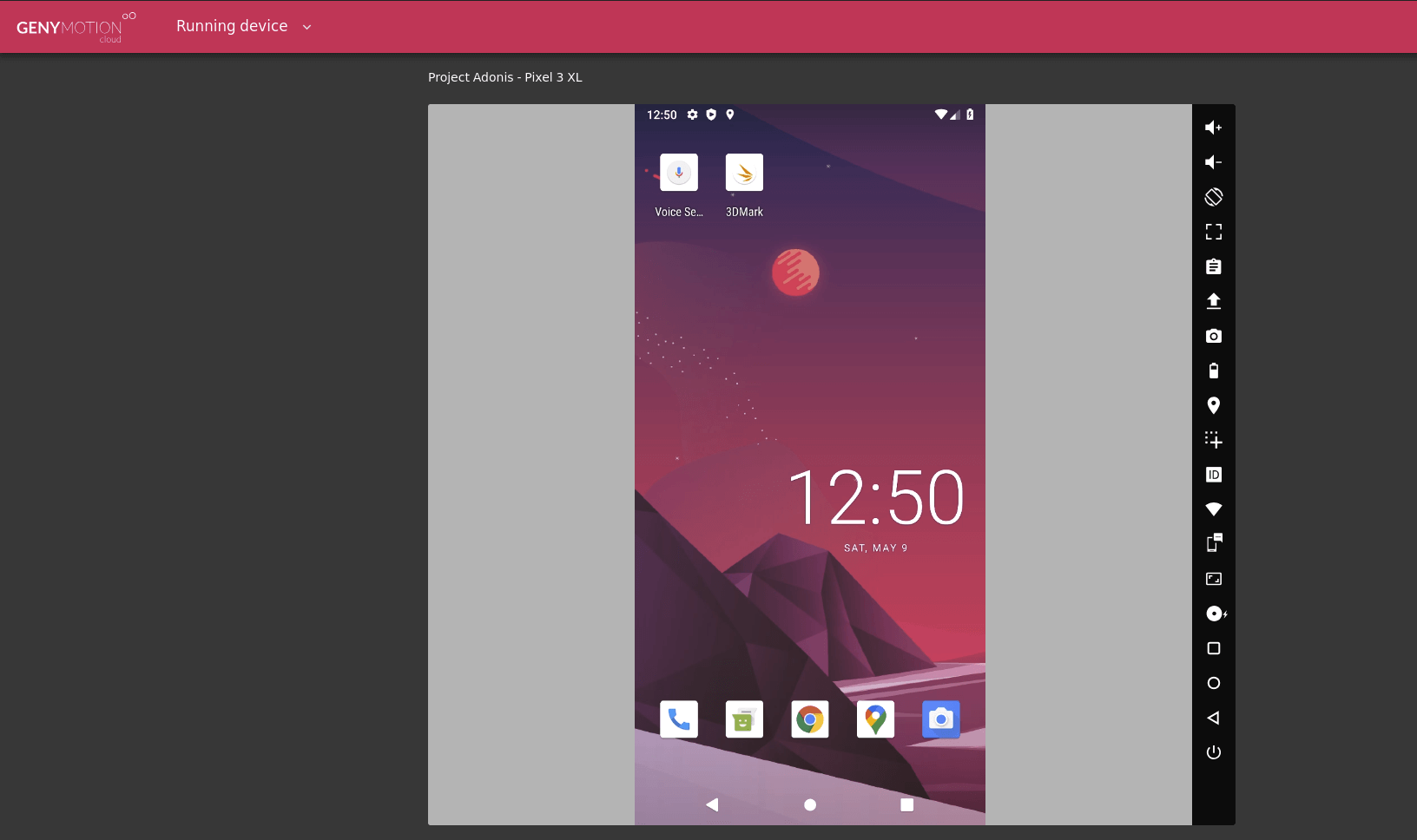The width and height of the screenshot is (1417, 840).
Task: Open the file upload tool
Action: (x=1213, y=301)
